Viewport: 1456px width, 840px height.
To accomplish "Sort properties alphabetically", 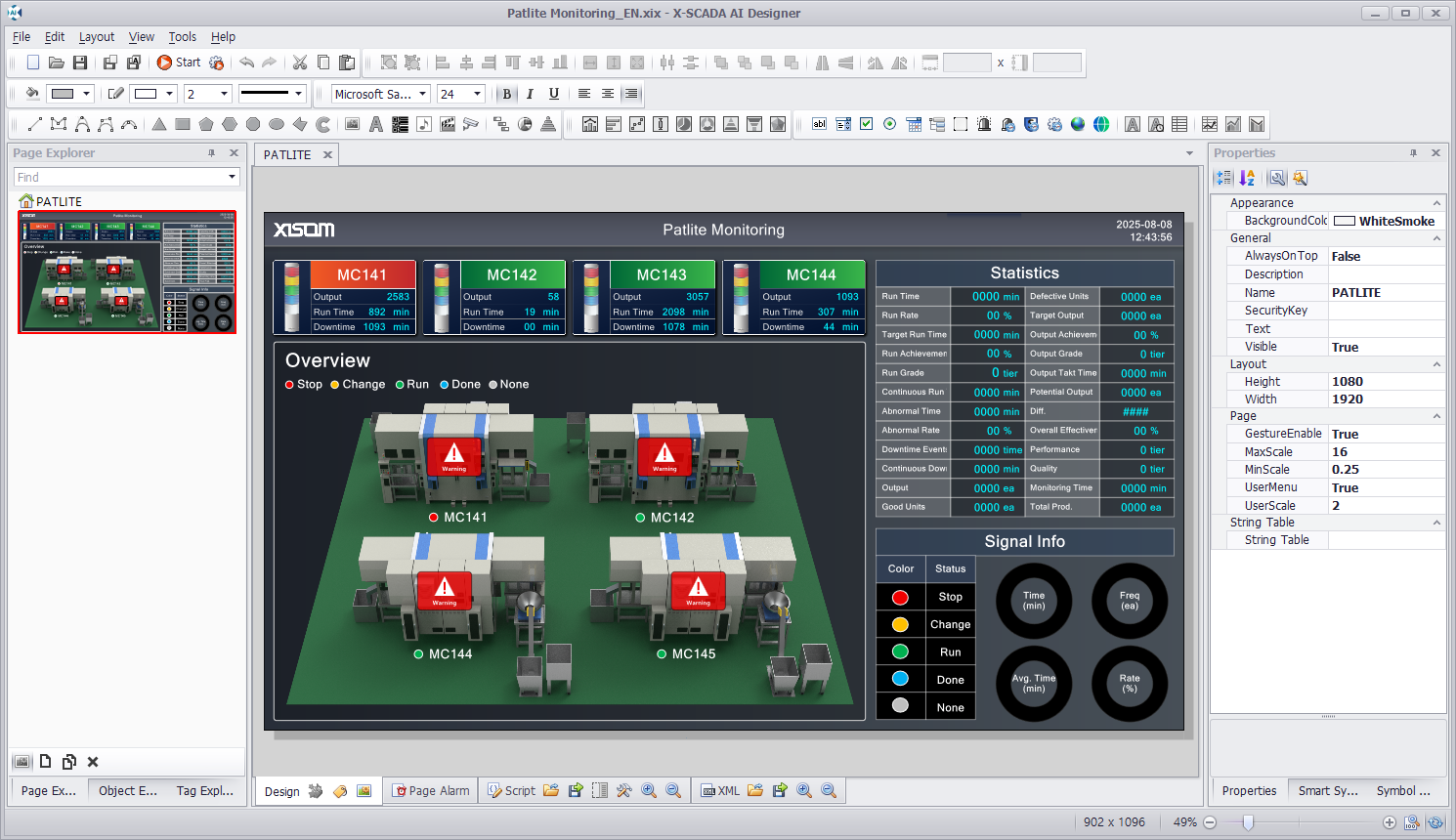I will pos(1247,178).
